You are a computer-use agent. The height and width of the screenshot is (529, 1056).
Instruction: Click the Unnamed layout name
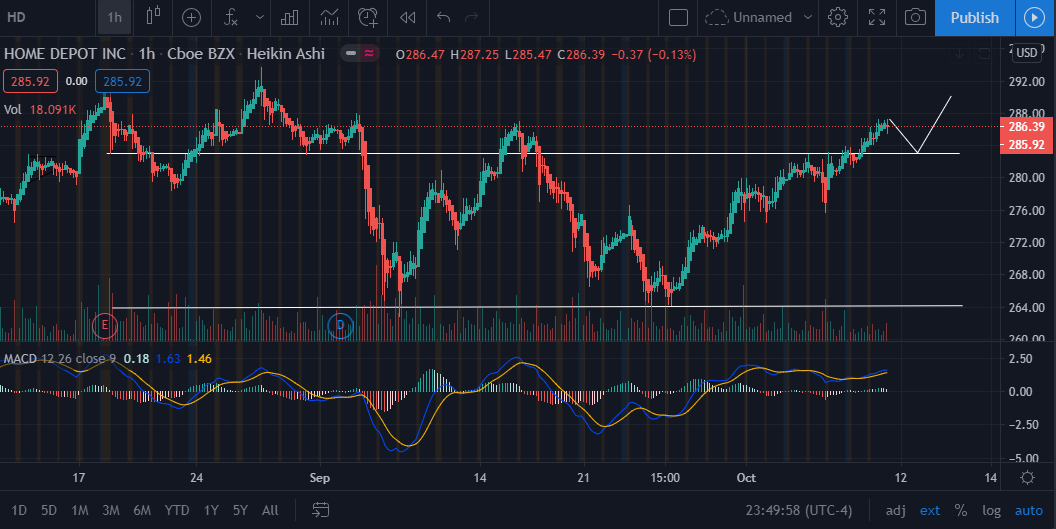[x=762, y=18]
